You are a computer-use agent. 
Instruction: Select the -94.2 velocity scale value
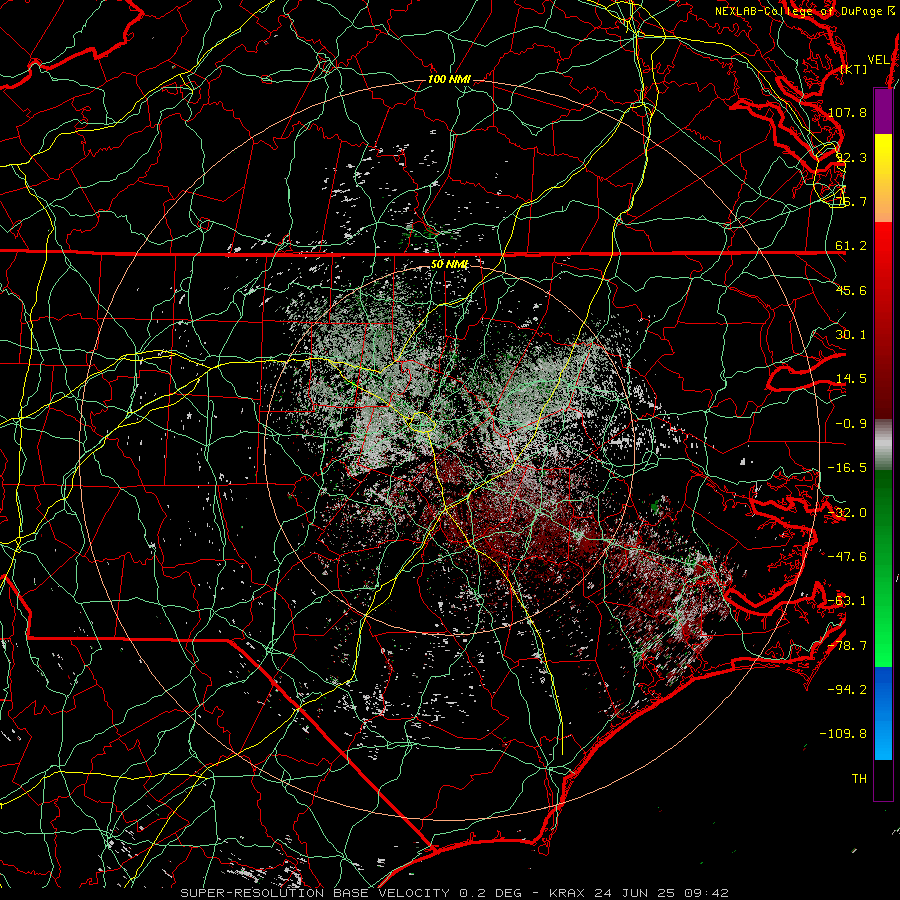[x=847, y=690]
